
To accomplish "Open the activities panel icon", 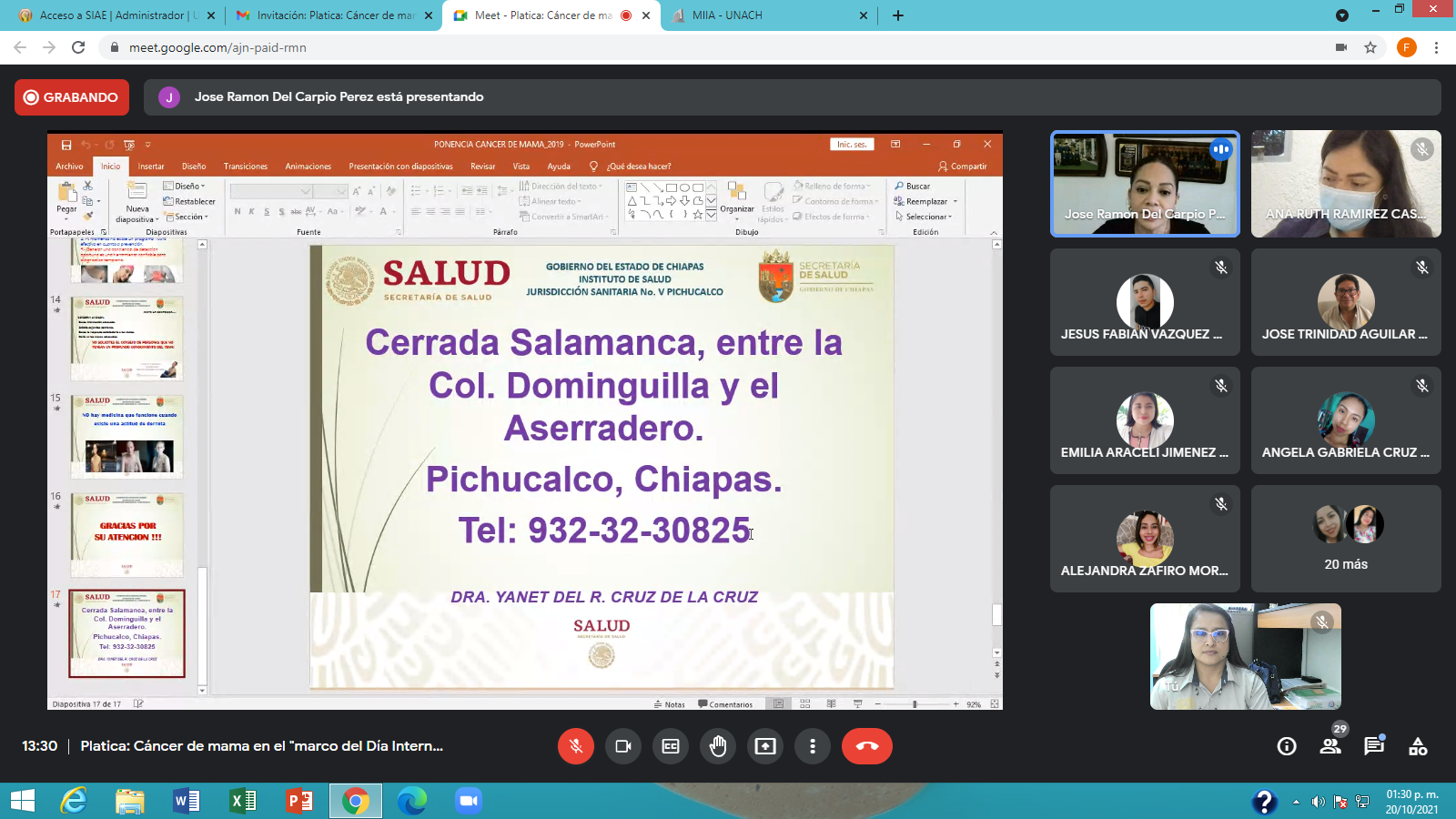I will click(1418, 746).
